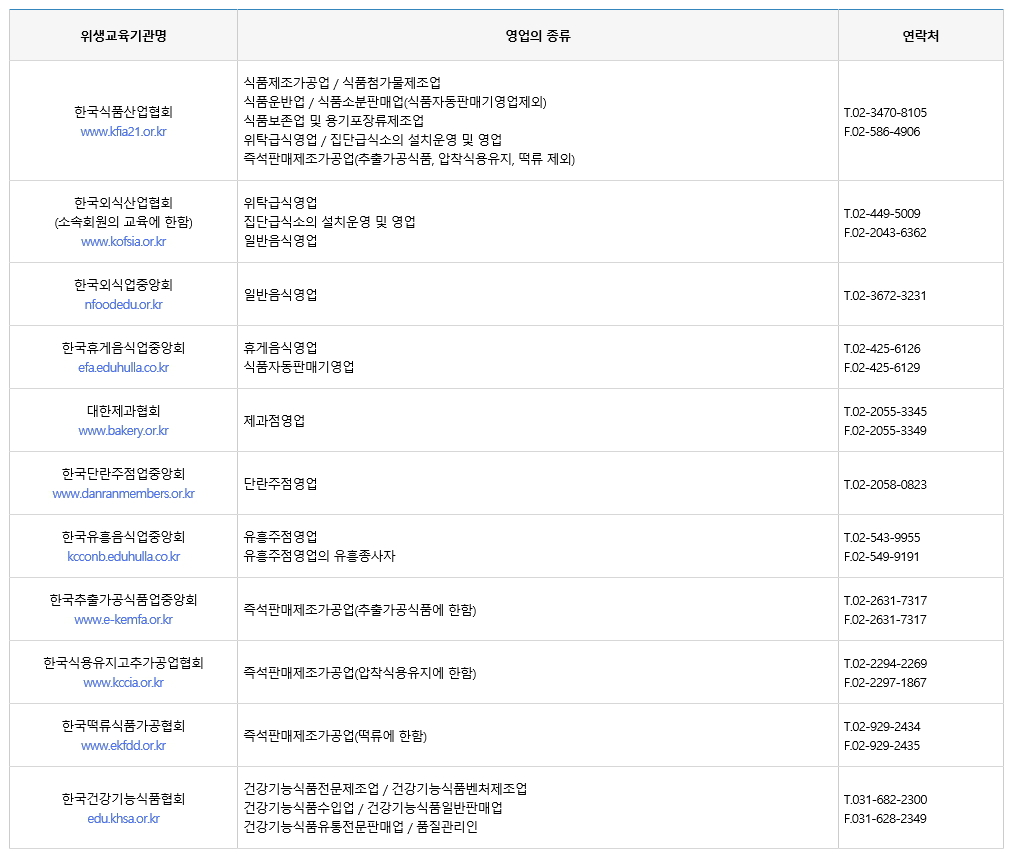Open the www.kfia21.or.kr link
1014x859 pixels.
(124, 131)
